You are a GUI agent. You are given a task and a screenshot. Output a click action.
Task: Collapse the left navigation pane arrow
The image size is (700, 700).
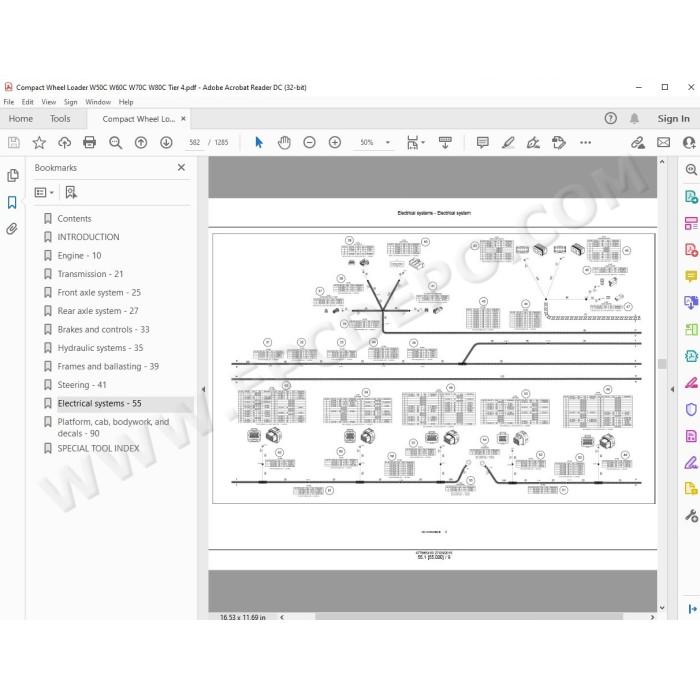(x=203, y=389)
